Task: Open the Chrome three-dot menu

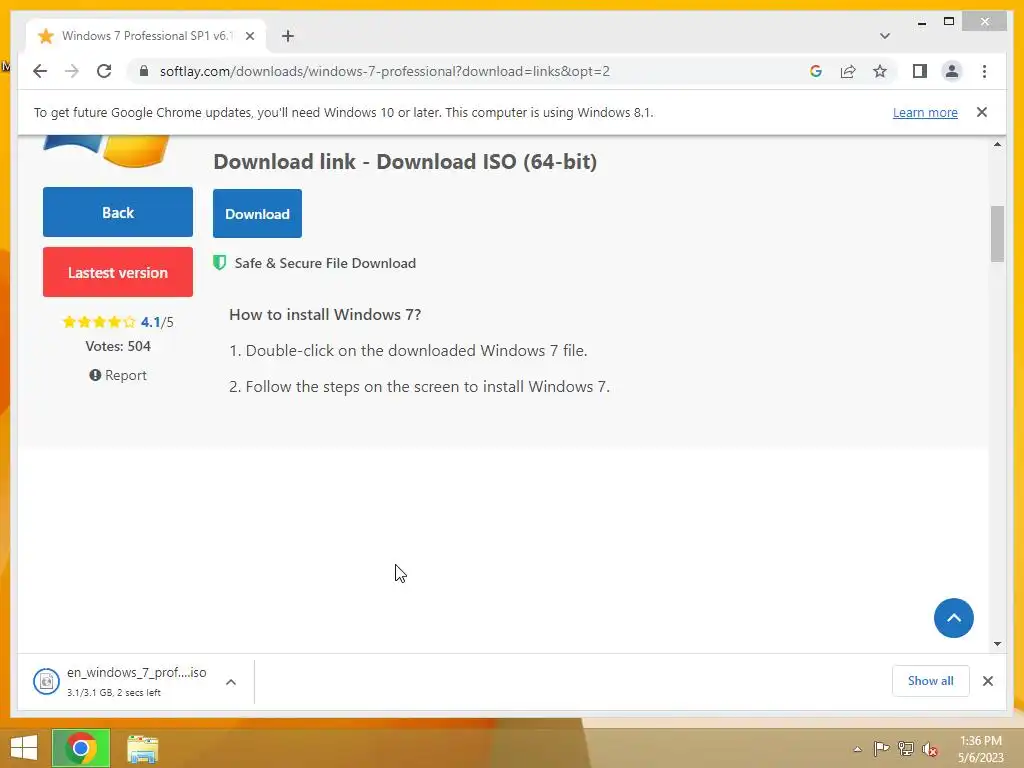Action: click(x=984, y=71)
